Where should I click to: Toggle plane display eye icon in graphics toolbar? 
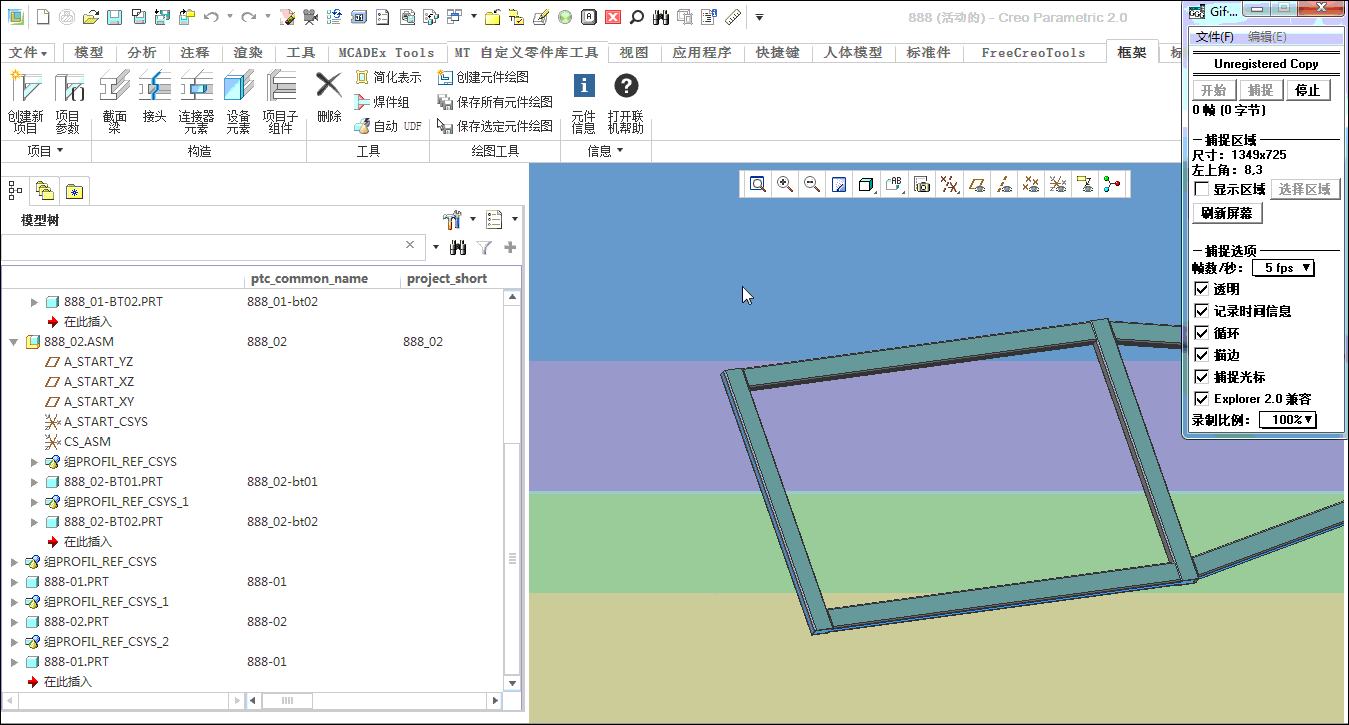click(x=977, y=184)
